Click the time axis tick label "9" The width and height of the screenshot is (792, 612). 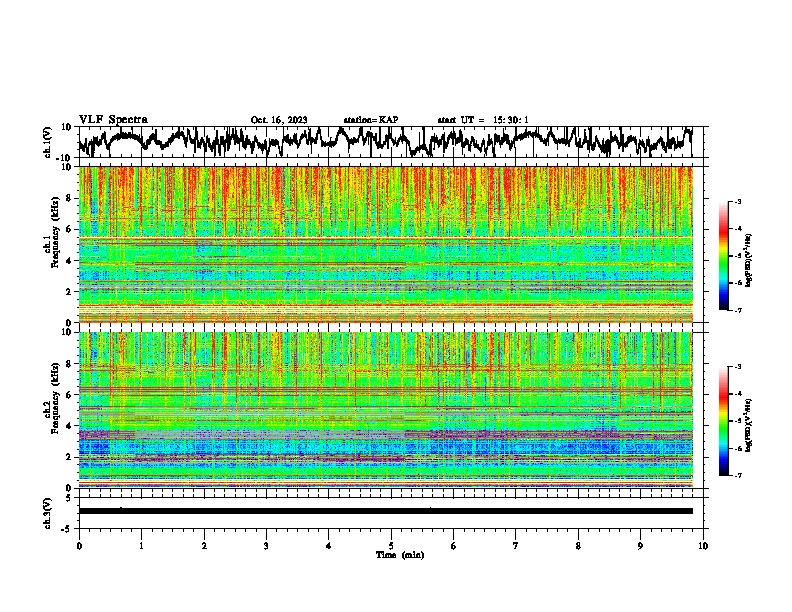click(x=640, y=546)
